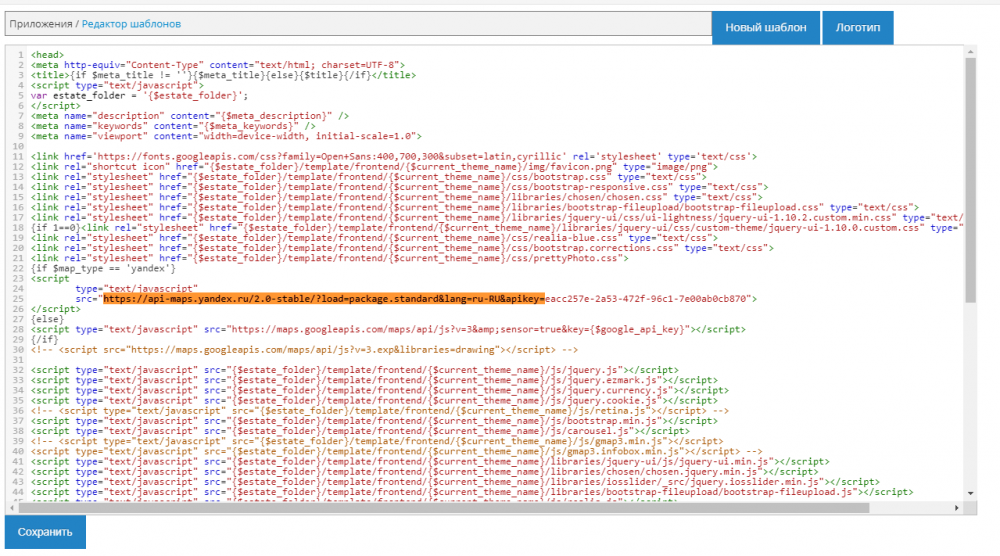
Task: Click the commented retina.js line
Action: 379,411
